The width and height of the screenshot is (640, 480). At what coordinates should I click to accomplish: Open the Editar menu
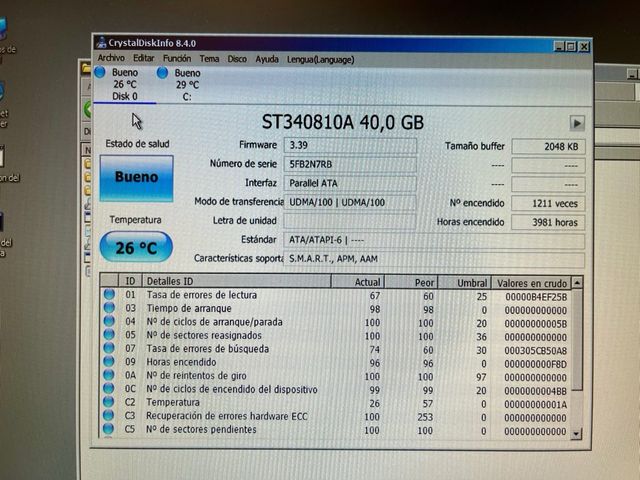pos(144,58)
